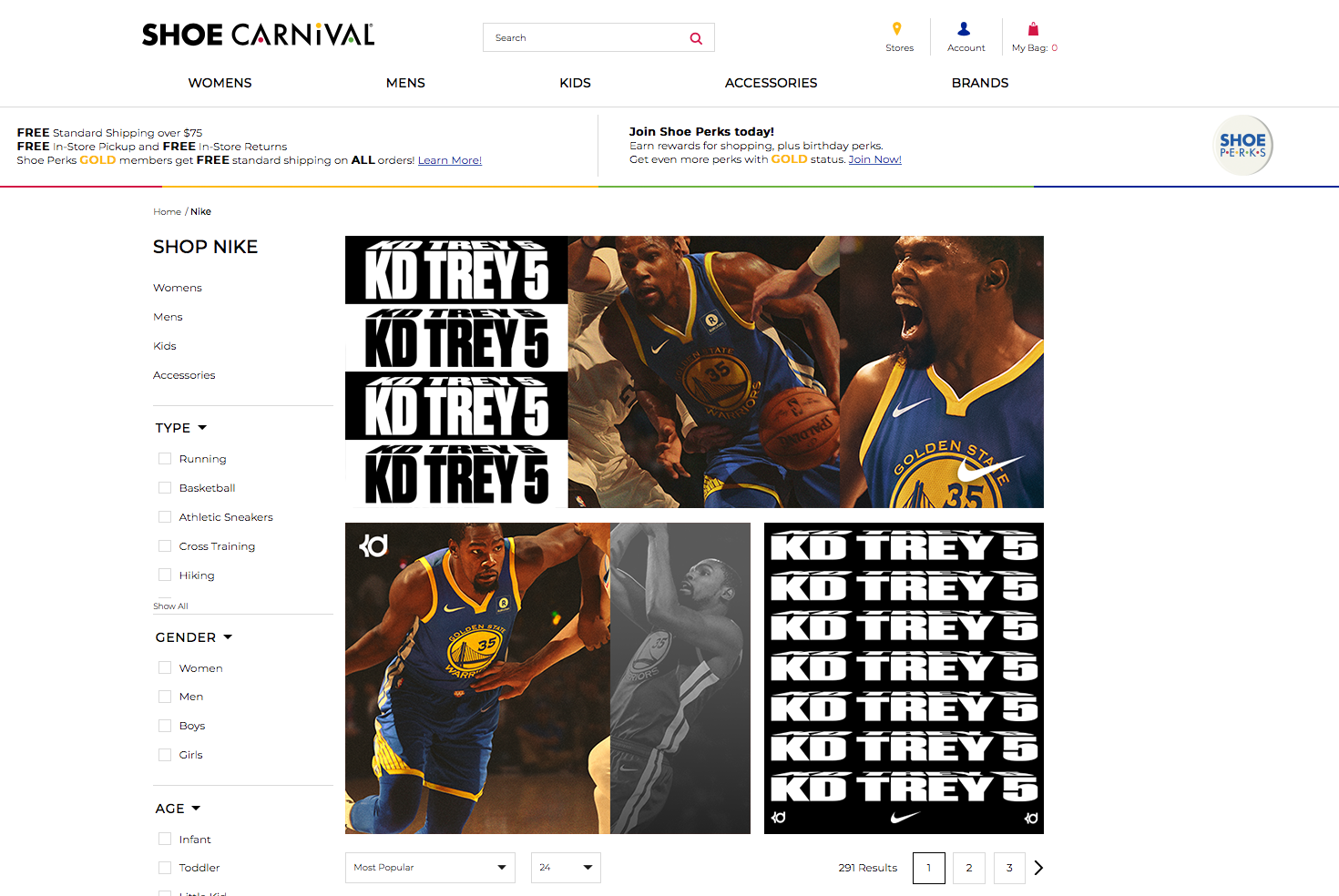Image resolution: width=1339 pixels, height=896 pixels.
Task: Open the Most Popular sort dropdown
Action: coord(430,868)
